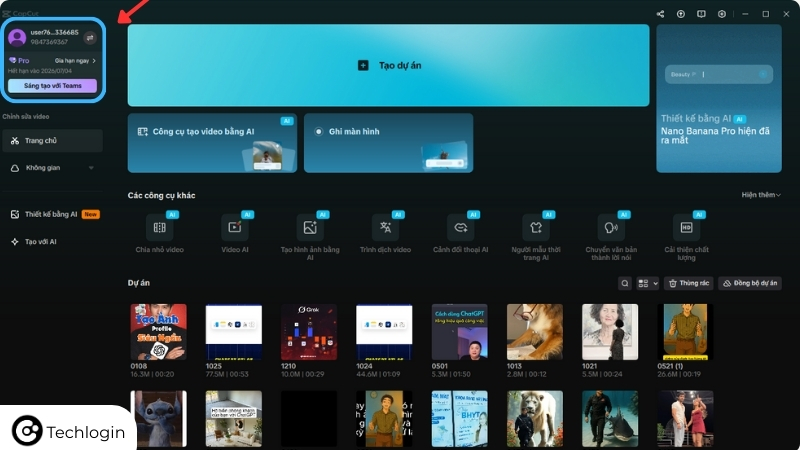This screenshot has width=800, height=450.
Task: Open the Chia nhỏ video tool
Action: pos(160,228)
